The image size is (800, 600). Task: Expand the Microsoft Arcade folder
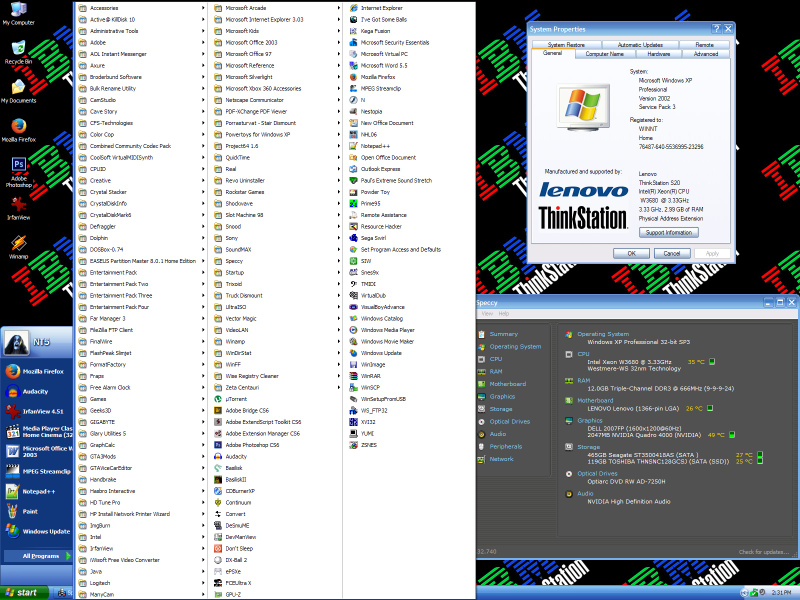(277, 8)
